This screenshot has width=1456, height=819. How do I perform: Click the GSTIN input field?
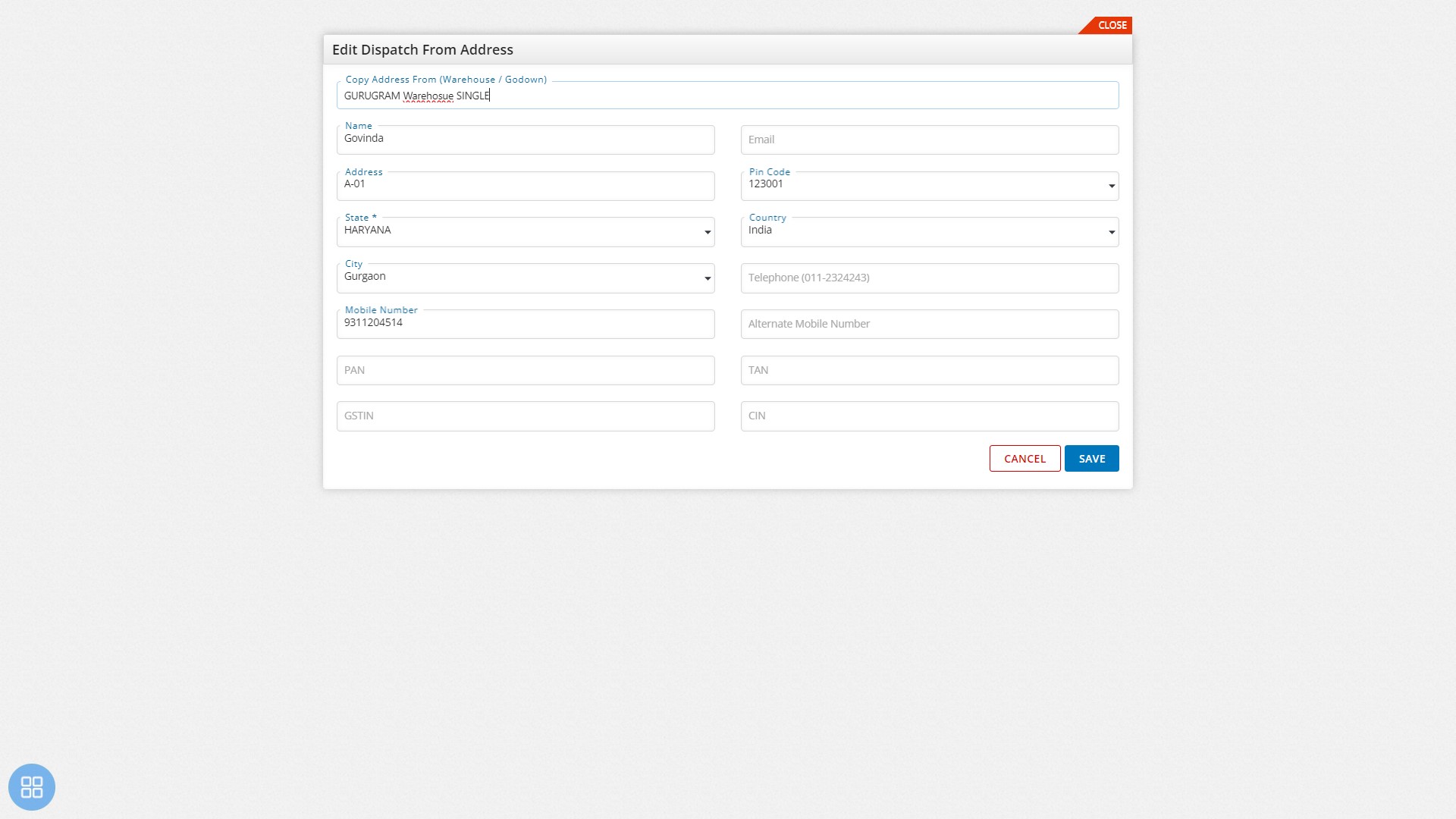pos(526,415)
